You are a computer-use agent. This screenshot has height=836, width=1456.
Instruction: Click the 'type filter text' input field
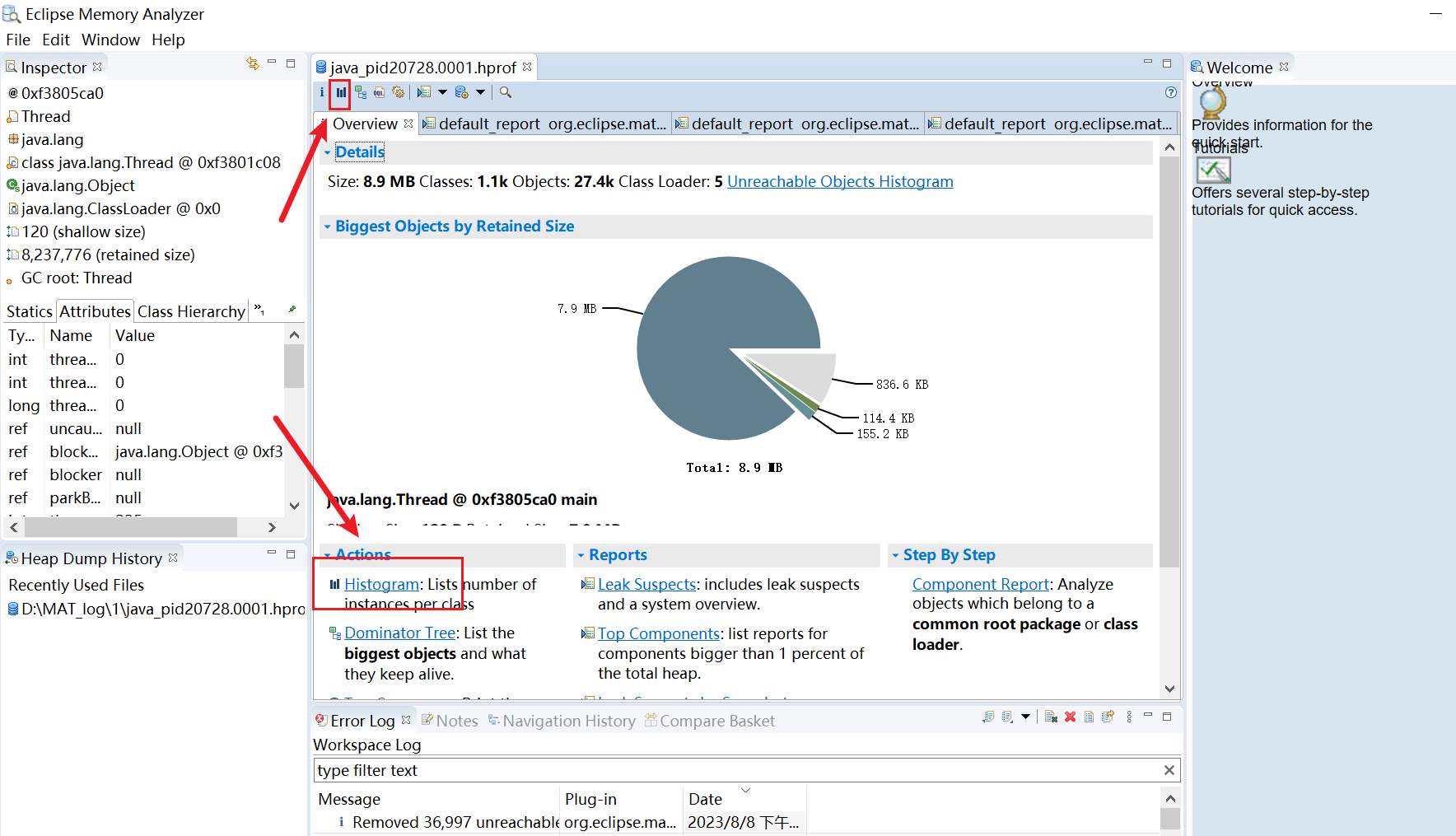[737, 770]
